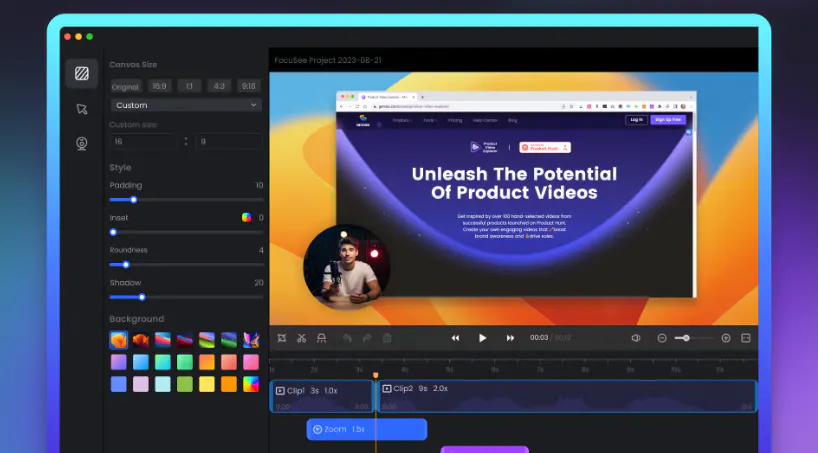
Task: Choose the solid olive green swatch
Action: tap(185, 384)
